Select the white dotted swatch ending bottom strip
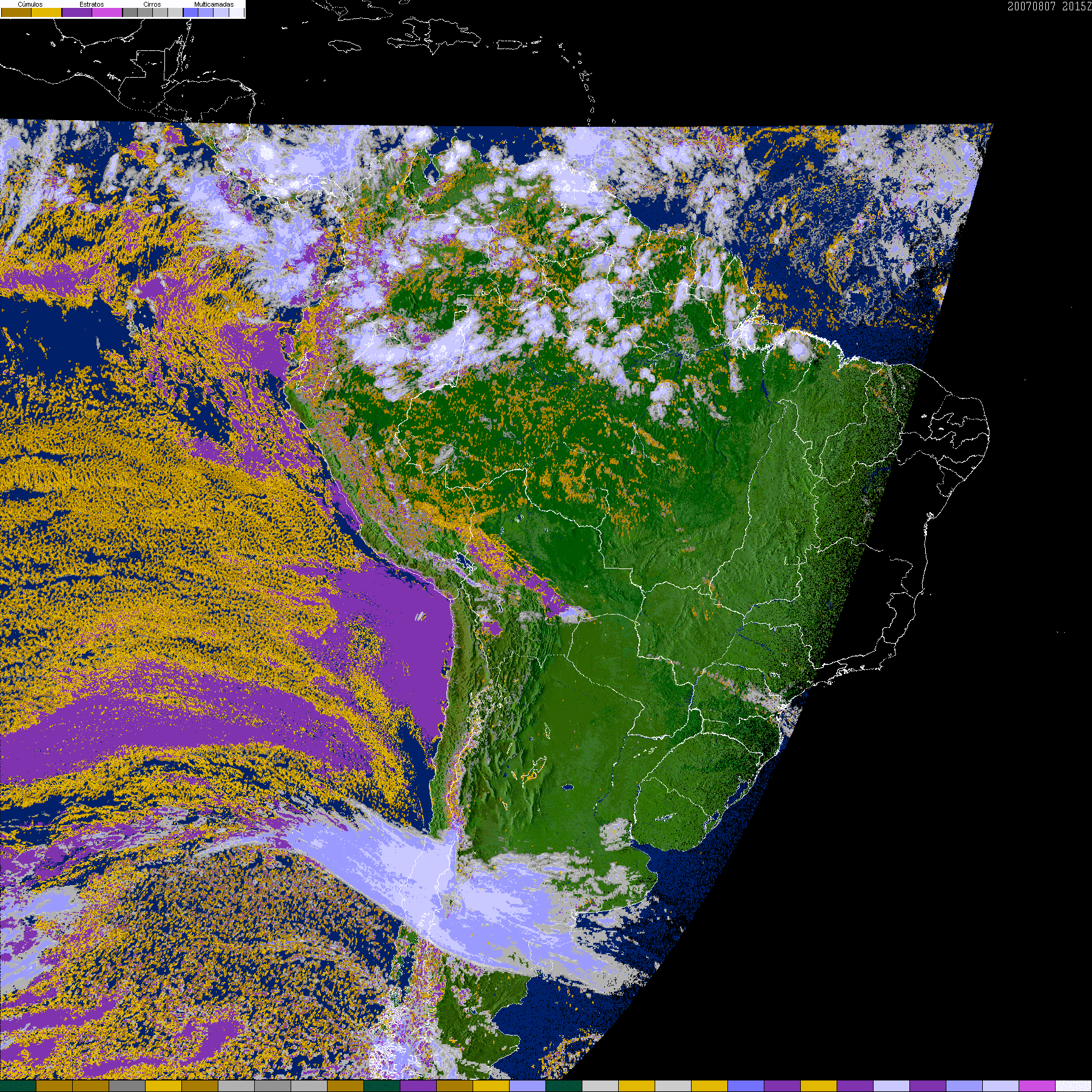1092x1092 pixels. coord(1073,1086)
